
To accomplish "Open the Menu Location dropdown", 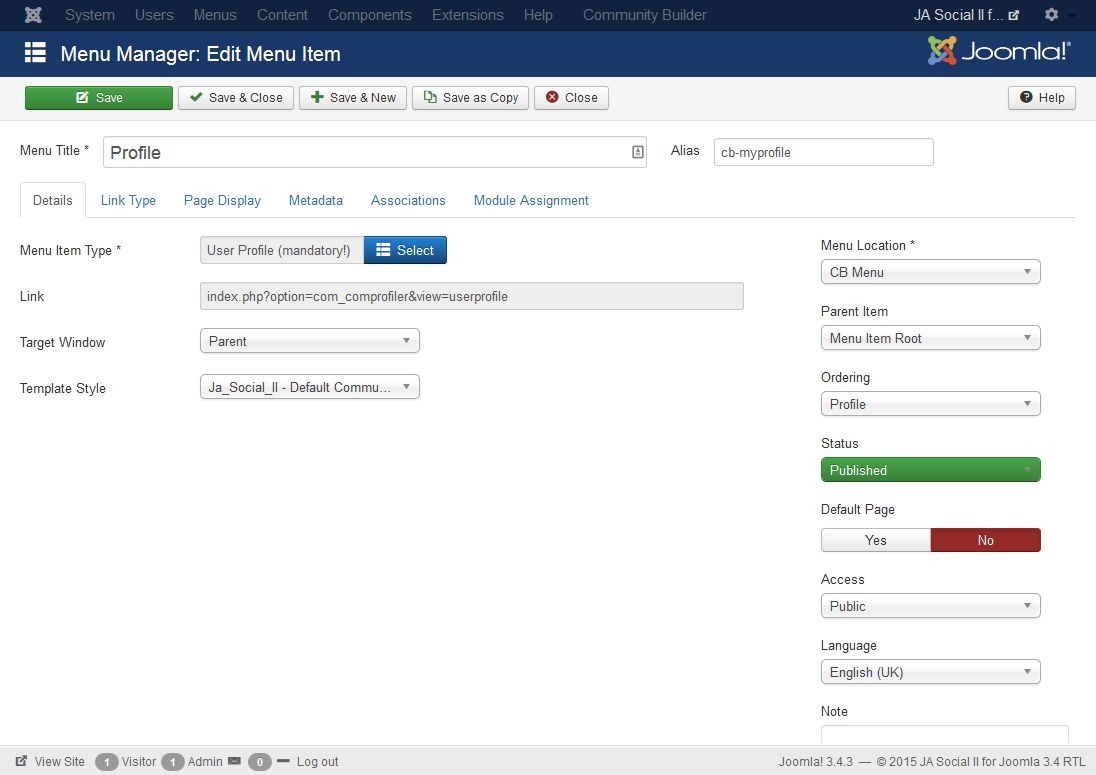I will pos(930,272).
